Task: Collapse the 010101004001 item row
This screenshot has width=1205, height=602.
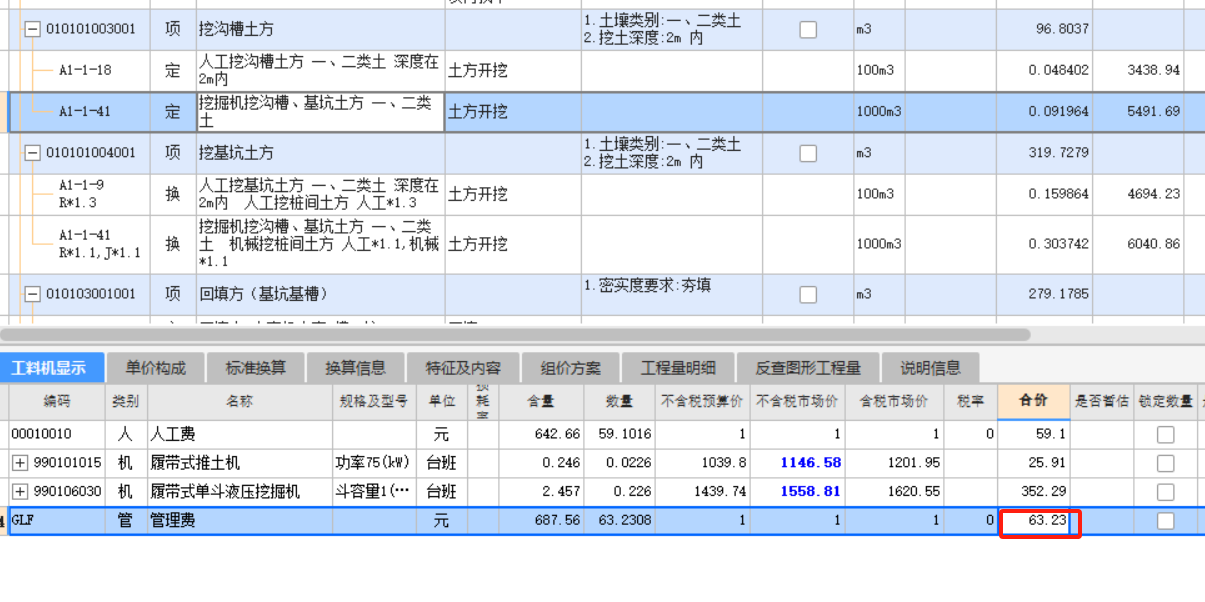Action: point(32,153)
